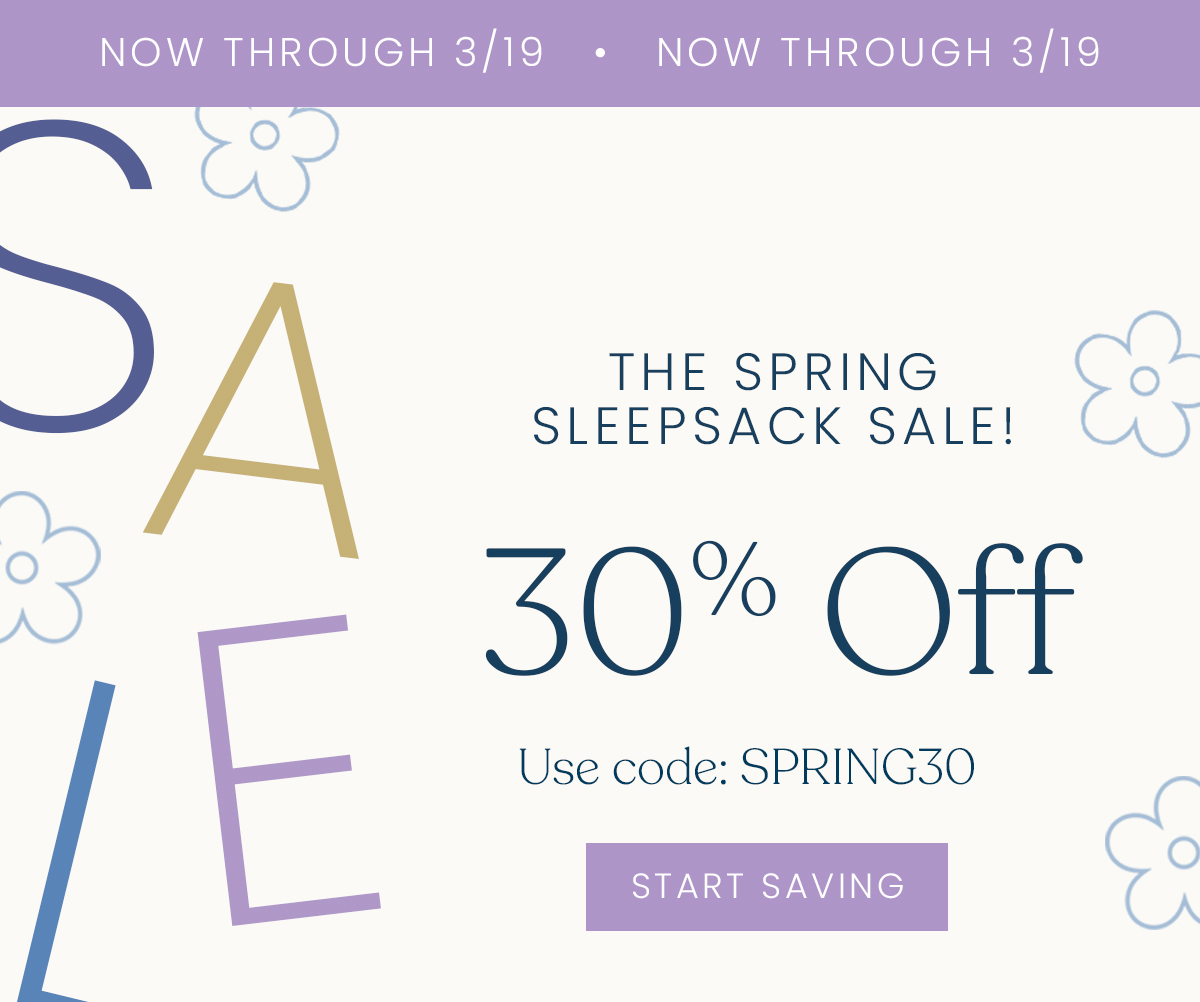Click the bullet dot between banner texts
Viewport: 1200px width, 1002px height.
(600, 54)
